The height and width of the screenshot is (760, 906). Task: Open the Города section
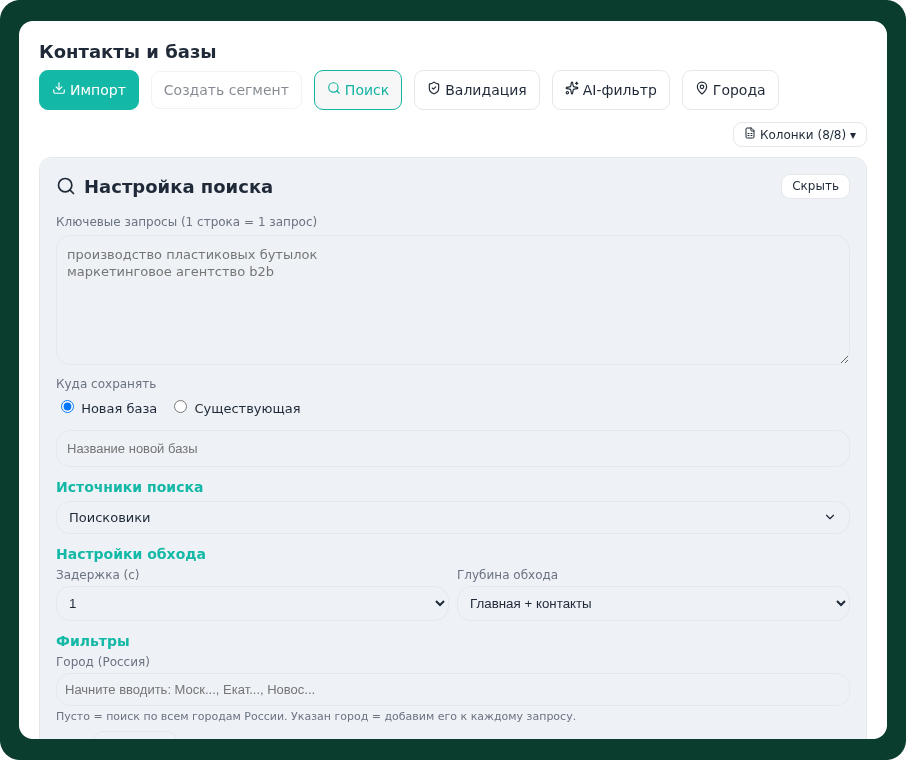pyautogui.click(x=730, y=90)
